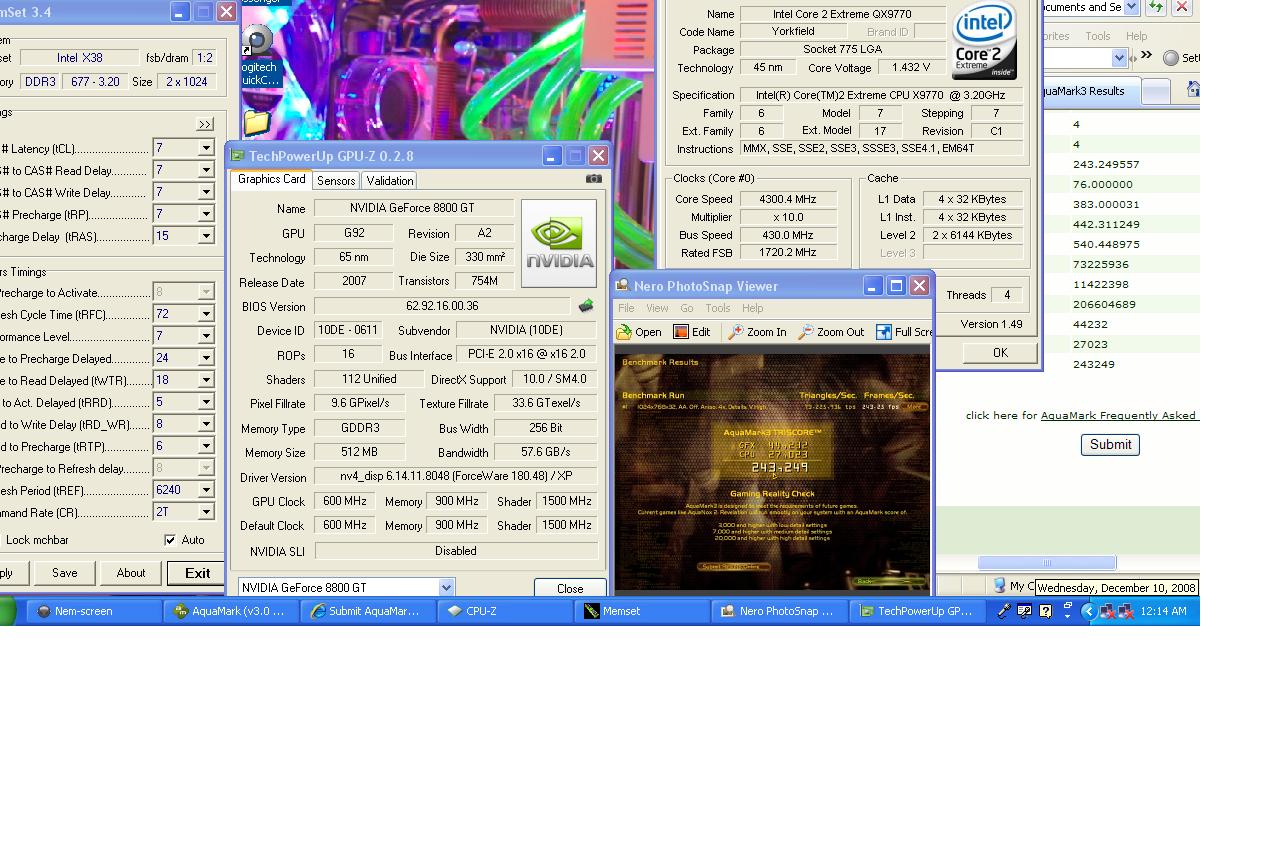Switch to Memset taskbar button
The image size is (1280, 850).
click(643, 611)
